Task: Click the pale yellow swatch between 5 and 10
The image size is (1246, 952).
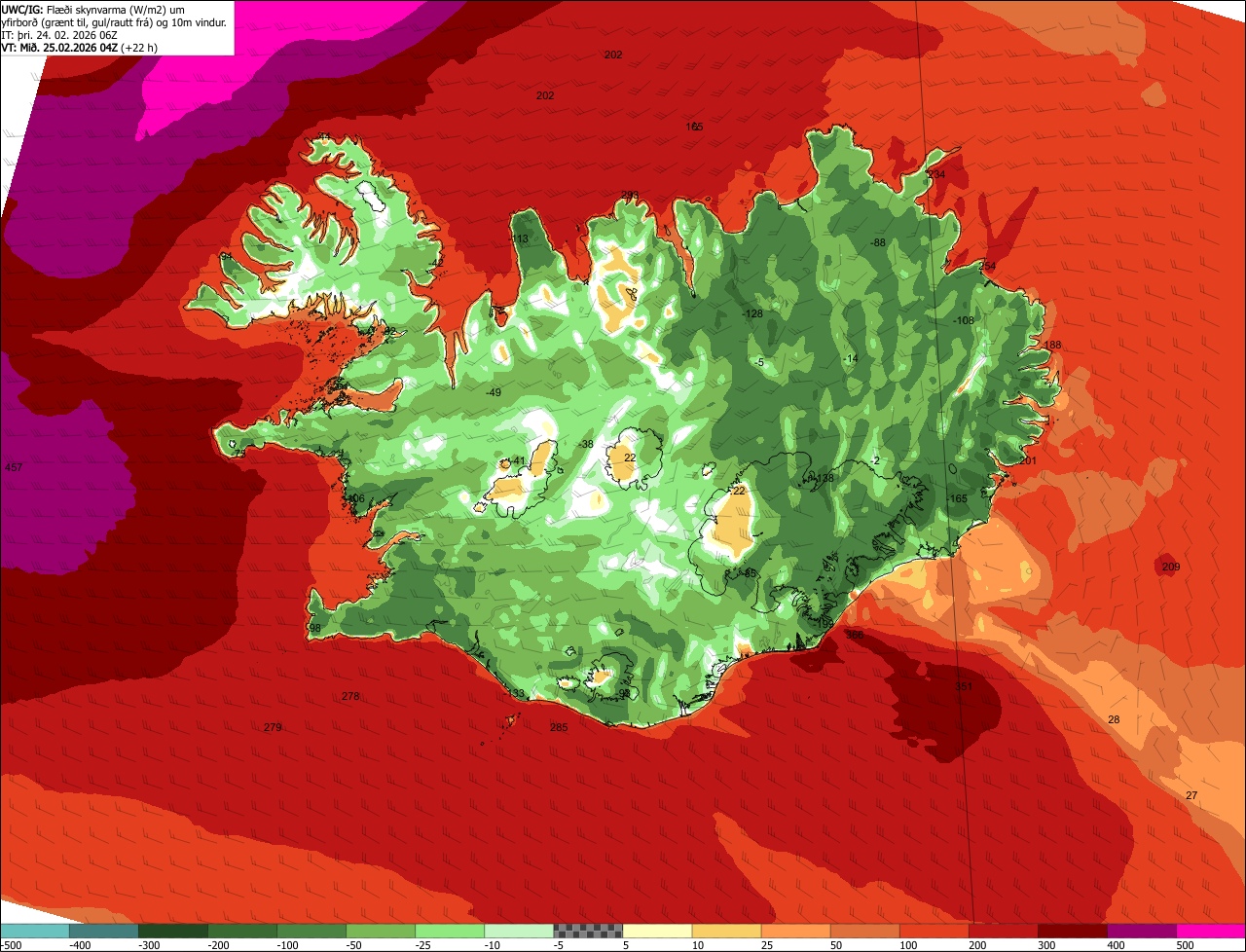Action: 657,931
